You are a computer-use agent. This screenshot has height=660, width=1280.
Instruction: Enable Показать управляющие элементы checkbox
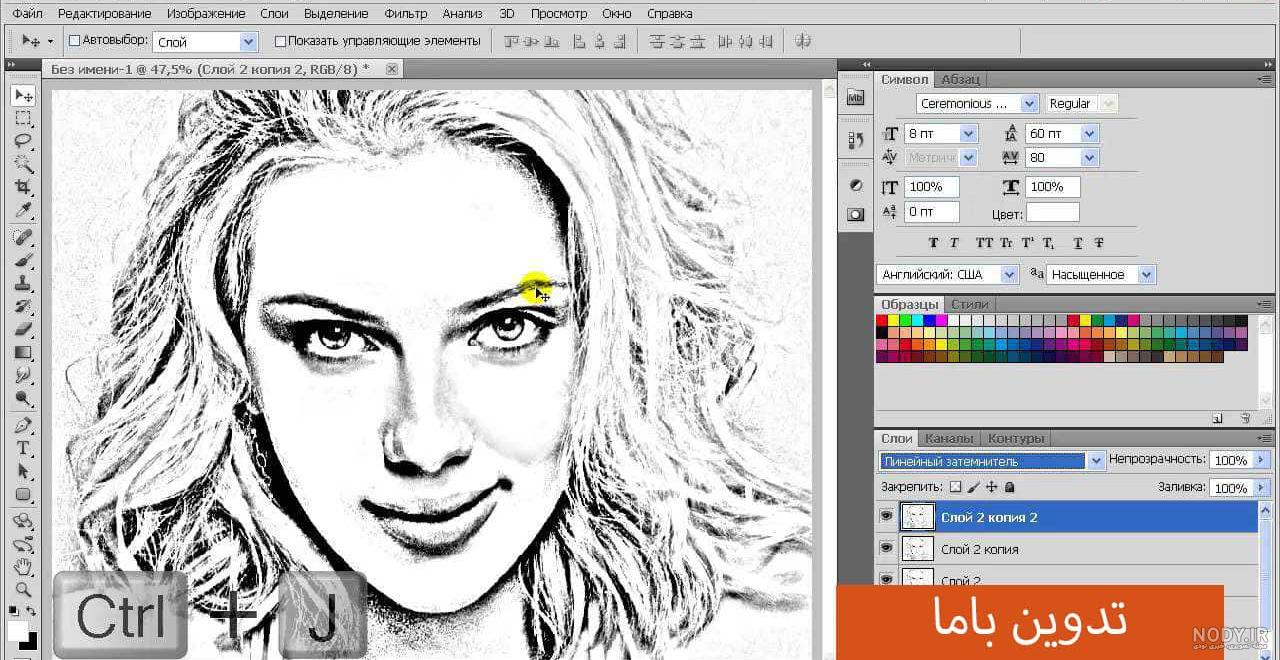(x=280, y=41)
